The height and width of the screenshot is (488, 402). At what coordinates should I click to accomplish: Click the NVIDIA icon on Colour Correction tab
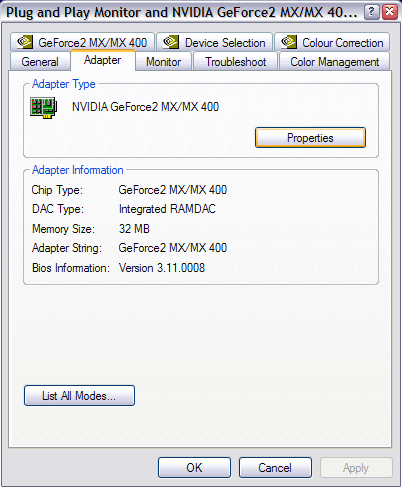(289, 42)
